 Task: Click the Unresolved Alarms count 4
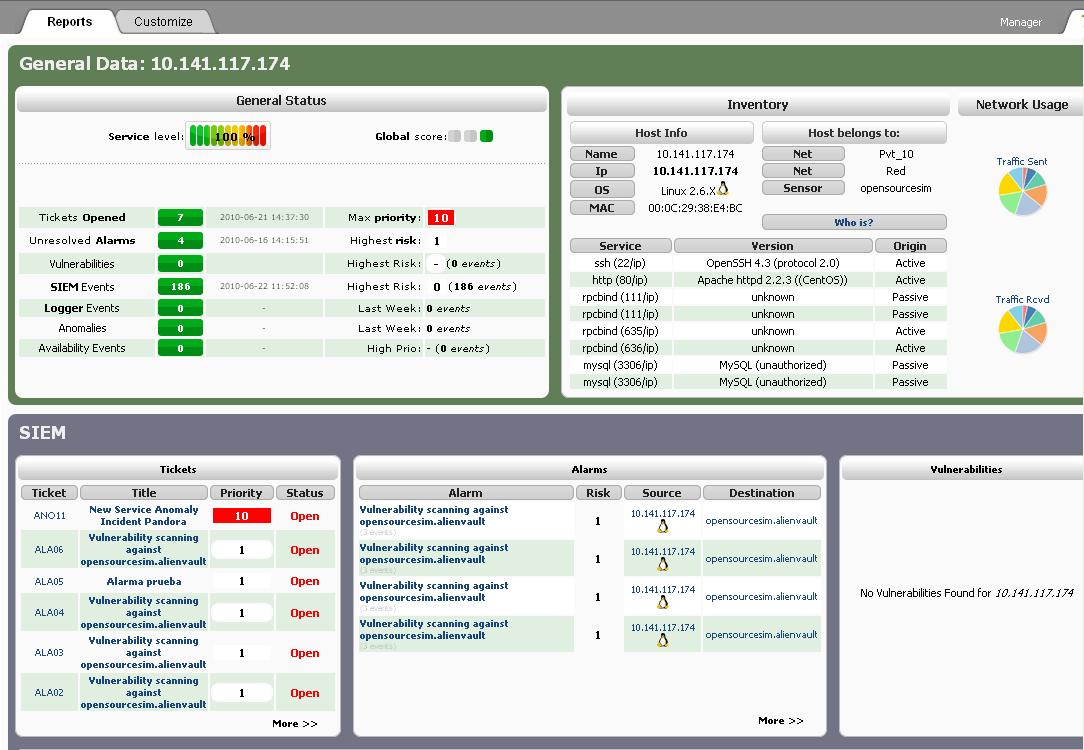[180, 240]
